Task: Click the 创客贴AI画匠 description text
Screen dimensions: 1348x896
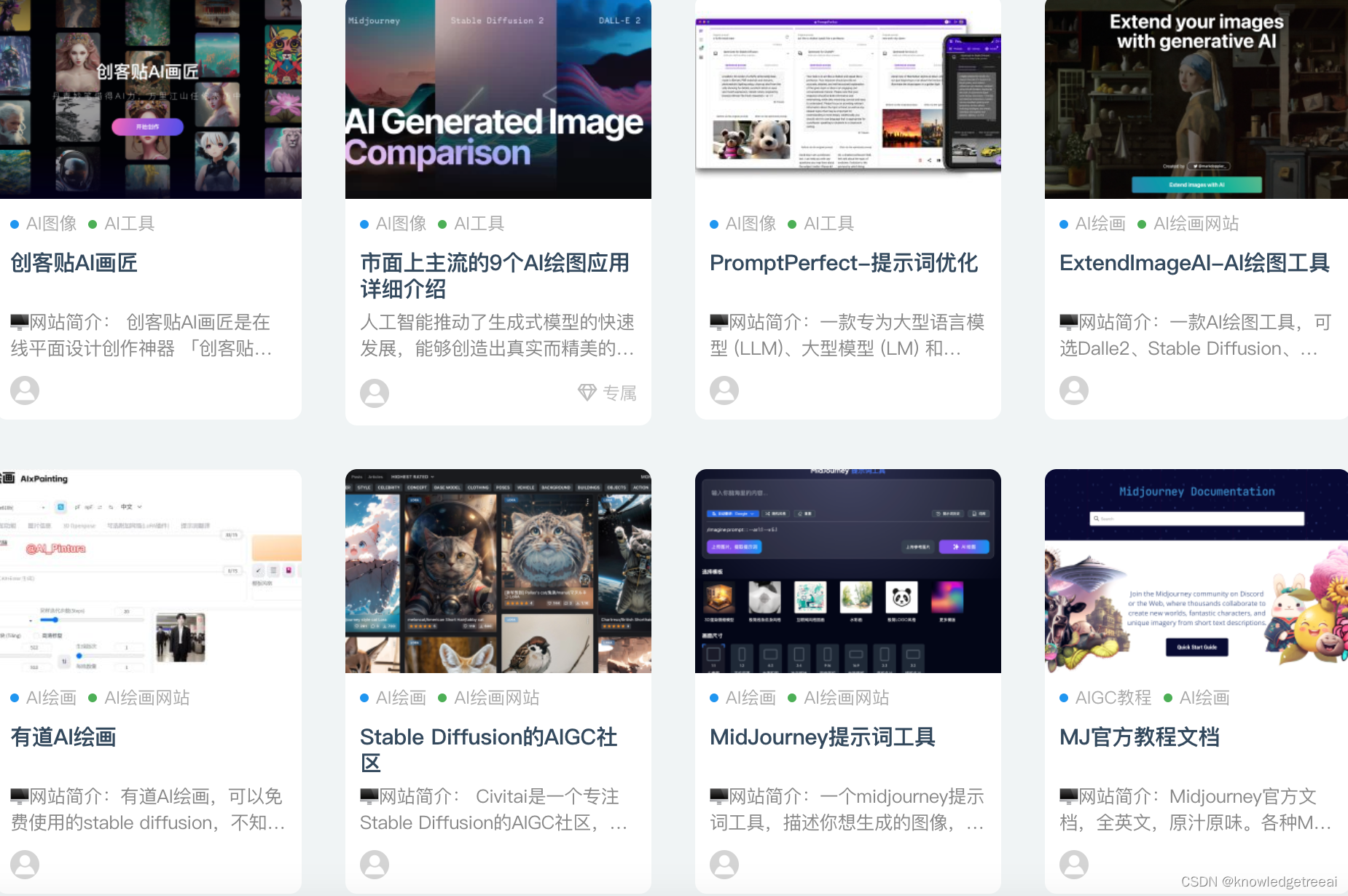Action: (x=141, y=335)
